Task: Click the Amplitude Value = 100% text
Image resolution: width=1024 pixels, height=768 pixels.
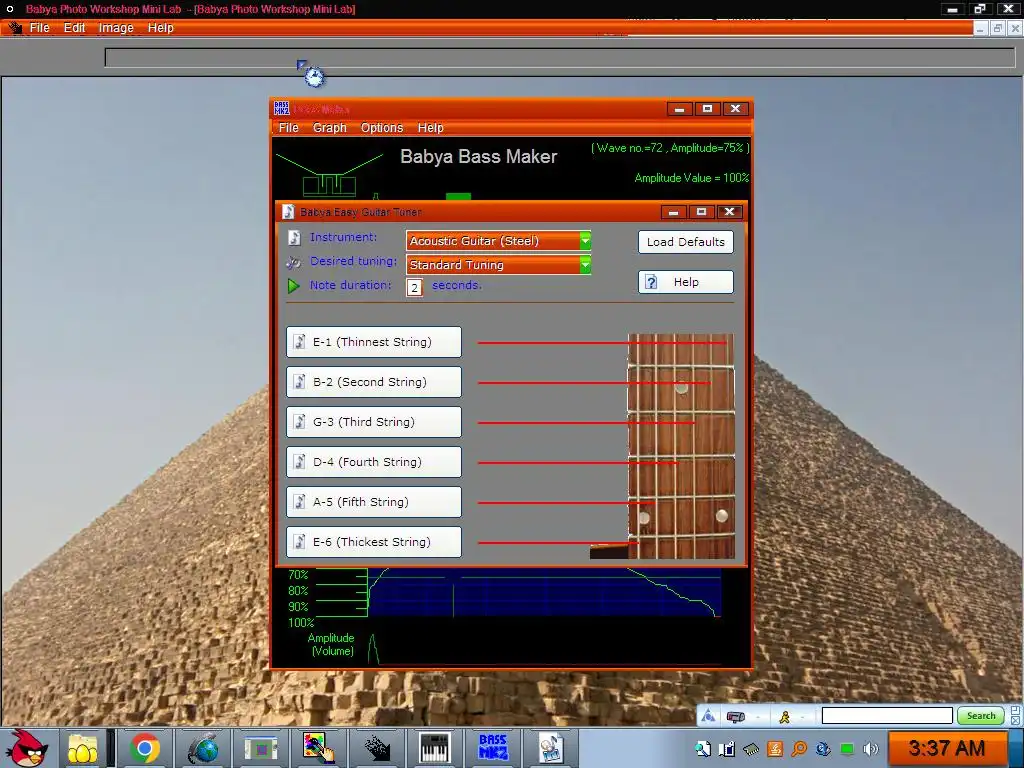Action: point(692,178)
